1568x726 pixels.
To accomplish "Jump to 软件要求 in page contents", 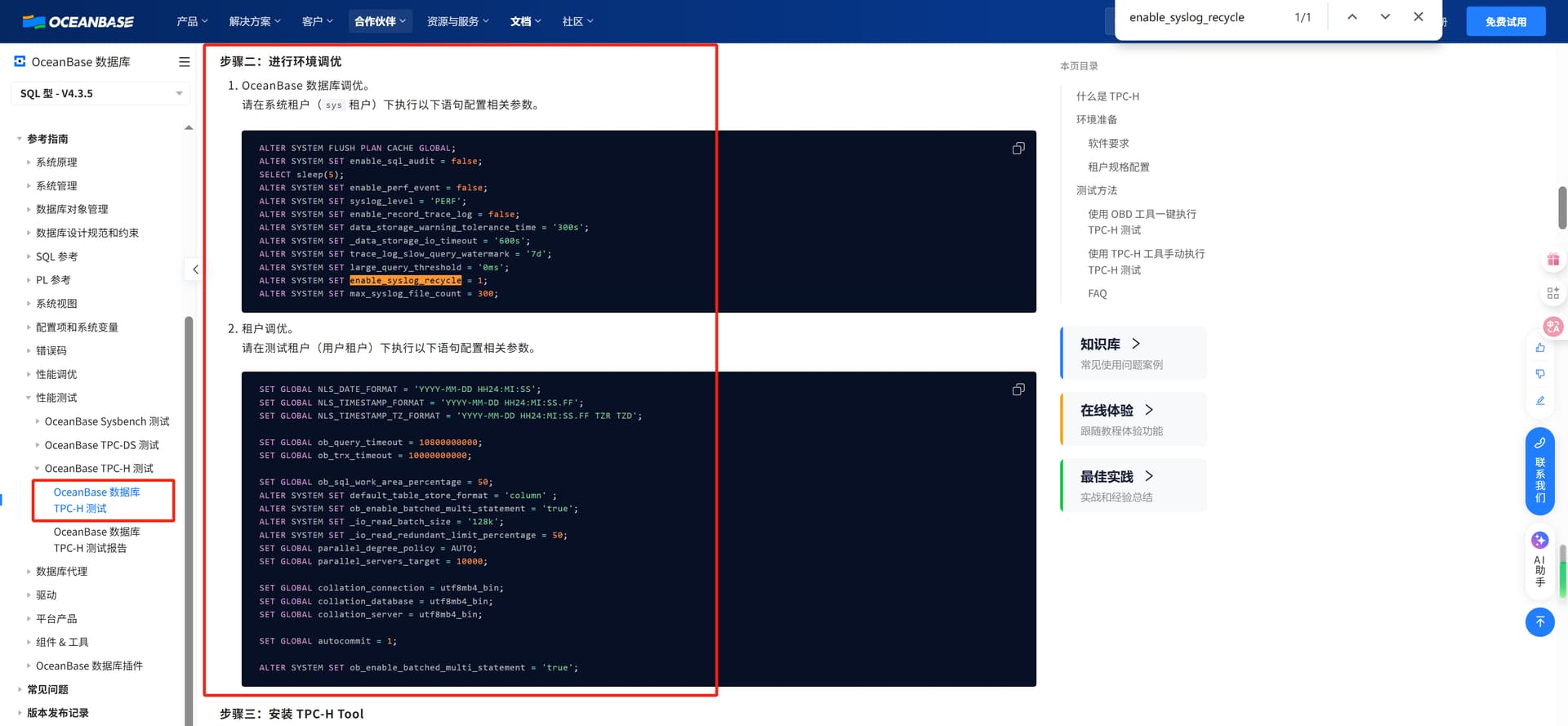I will pos(1108,144).
